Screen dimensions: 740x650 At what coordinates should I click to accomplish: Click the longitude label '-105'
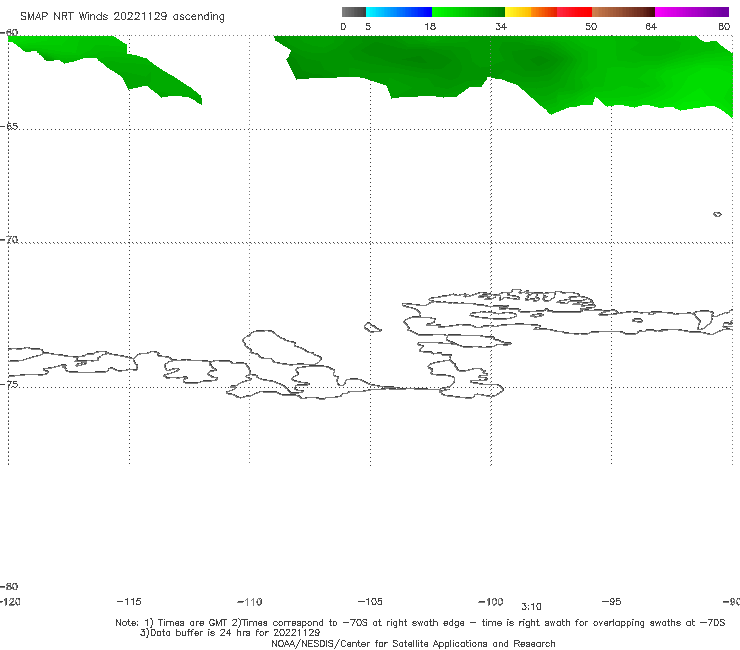point(370,601)
